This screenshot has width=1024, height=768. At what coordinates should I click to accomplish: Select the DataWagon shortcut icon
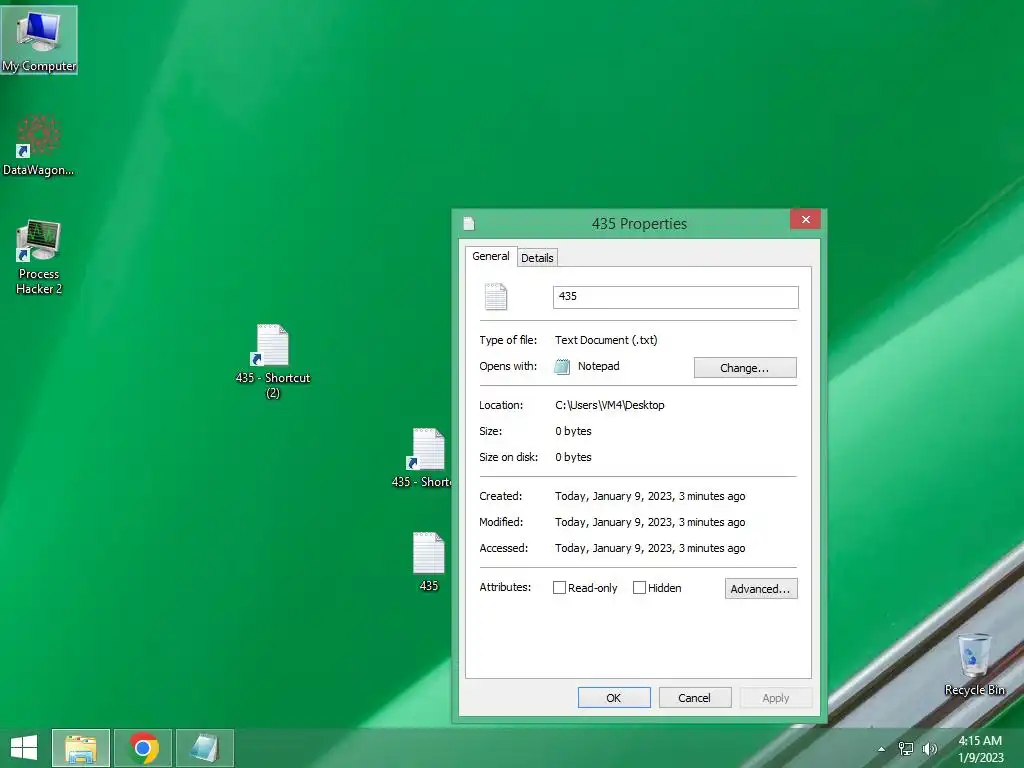pyautogui.click(x=39, y=145)
